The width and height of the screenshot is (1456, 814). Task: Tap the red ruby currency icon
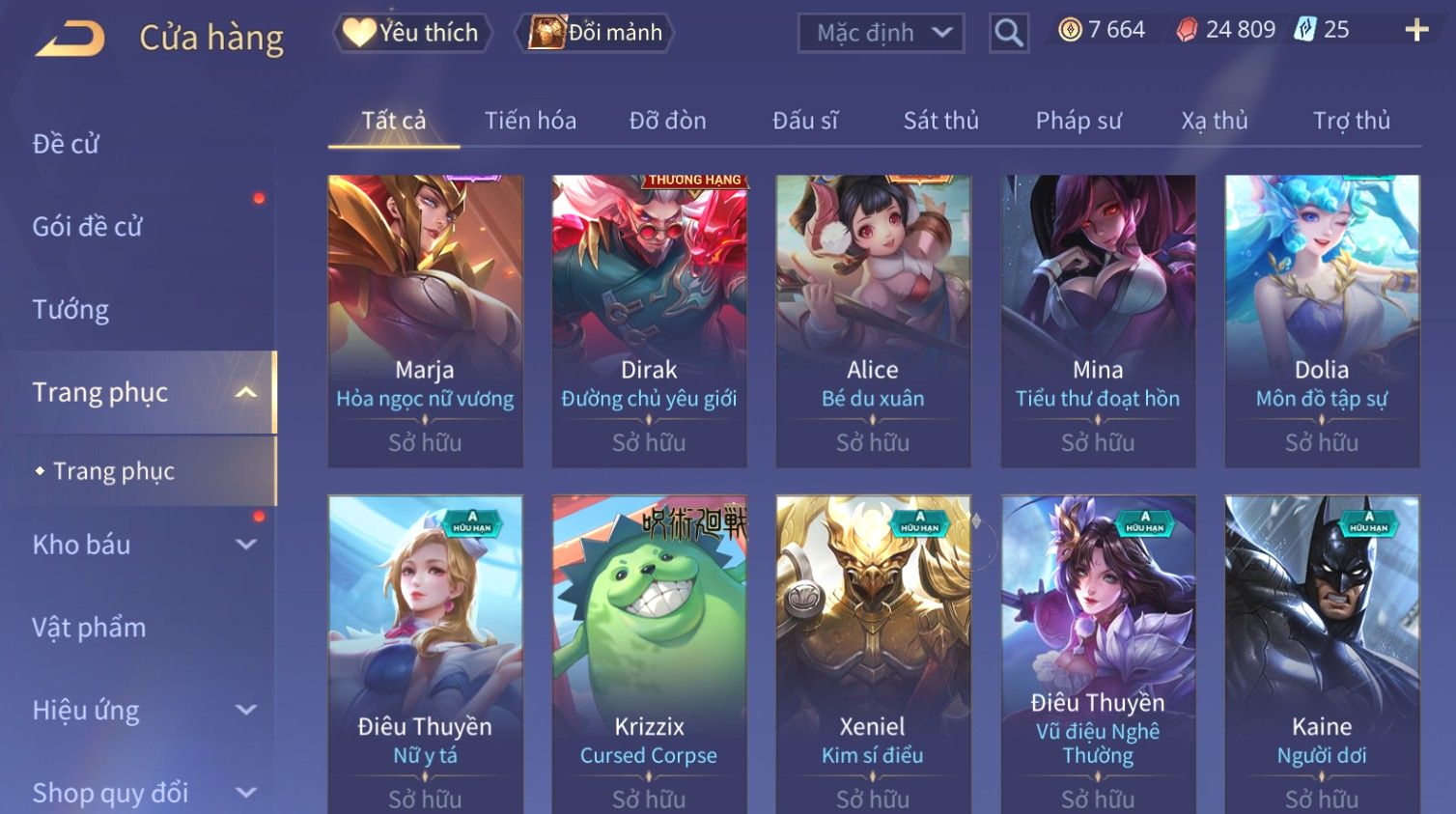1187,30
